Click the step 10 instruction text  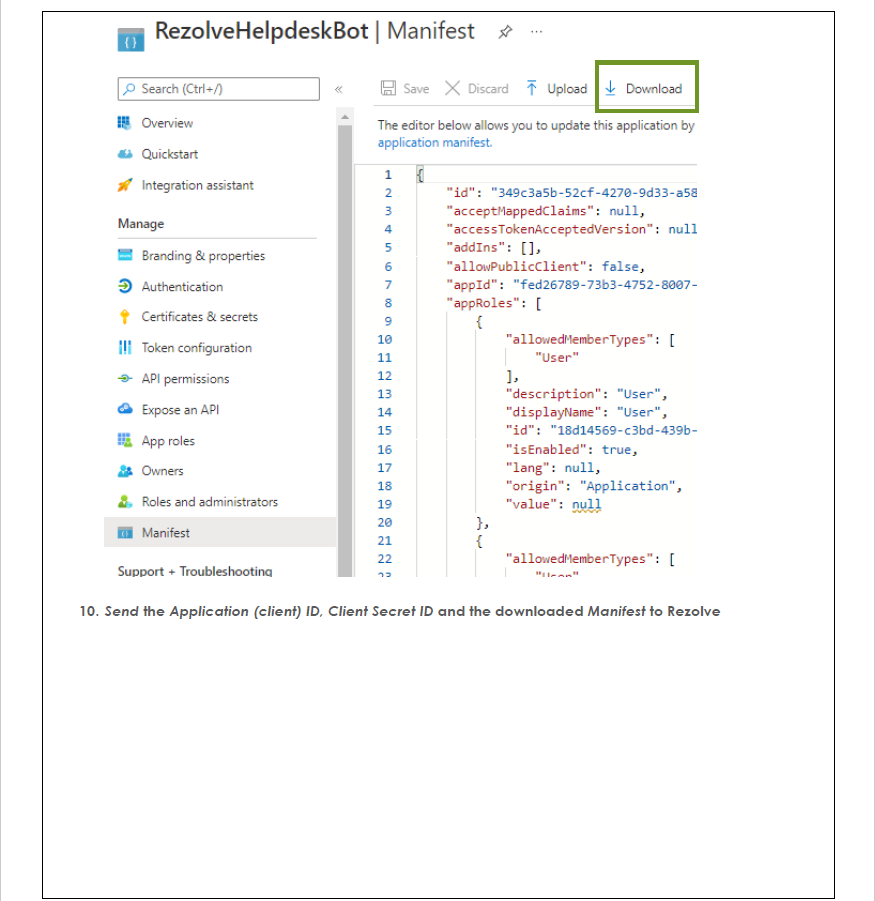point(400,611)
